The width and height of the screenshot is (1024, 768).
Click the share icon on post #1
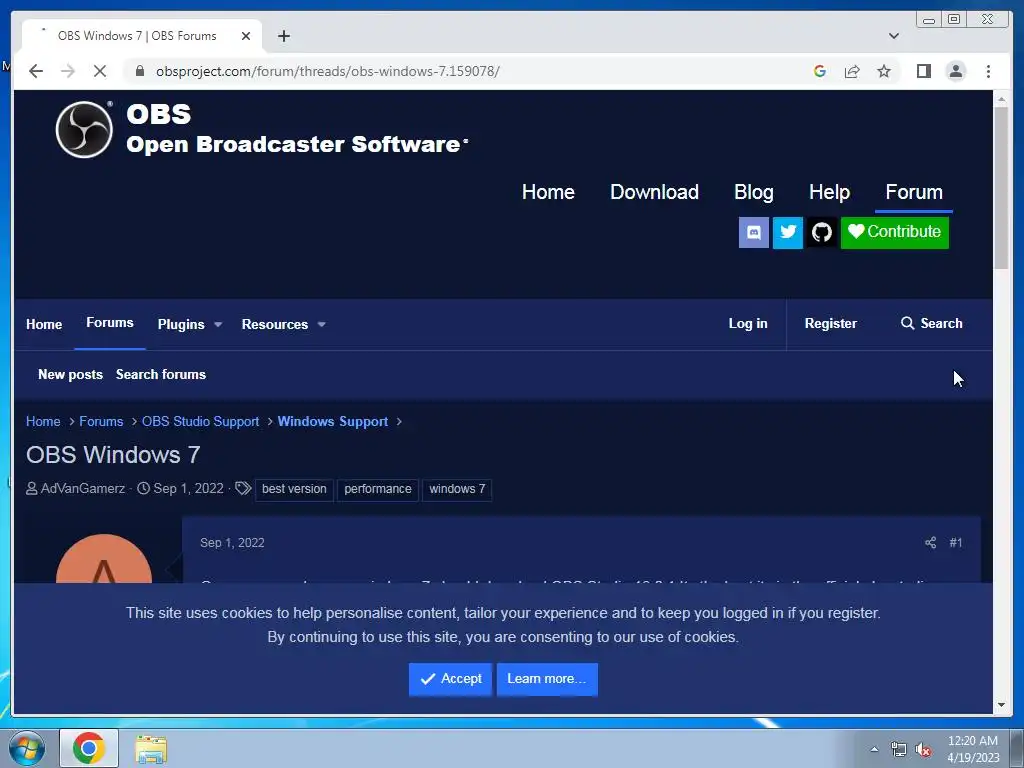931,543
